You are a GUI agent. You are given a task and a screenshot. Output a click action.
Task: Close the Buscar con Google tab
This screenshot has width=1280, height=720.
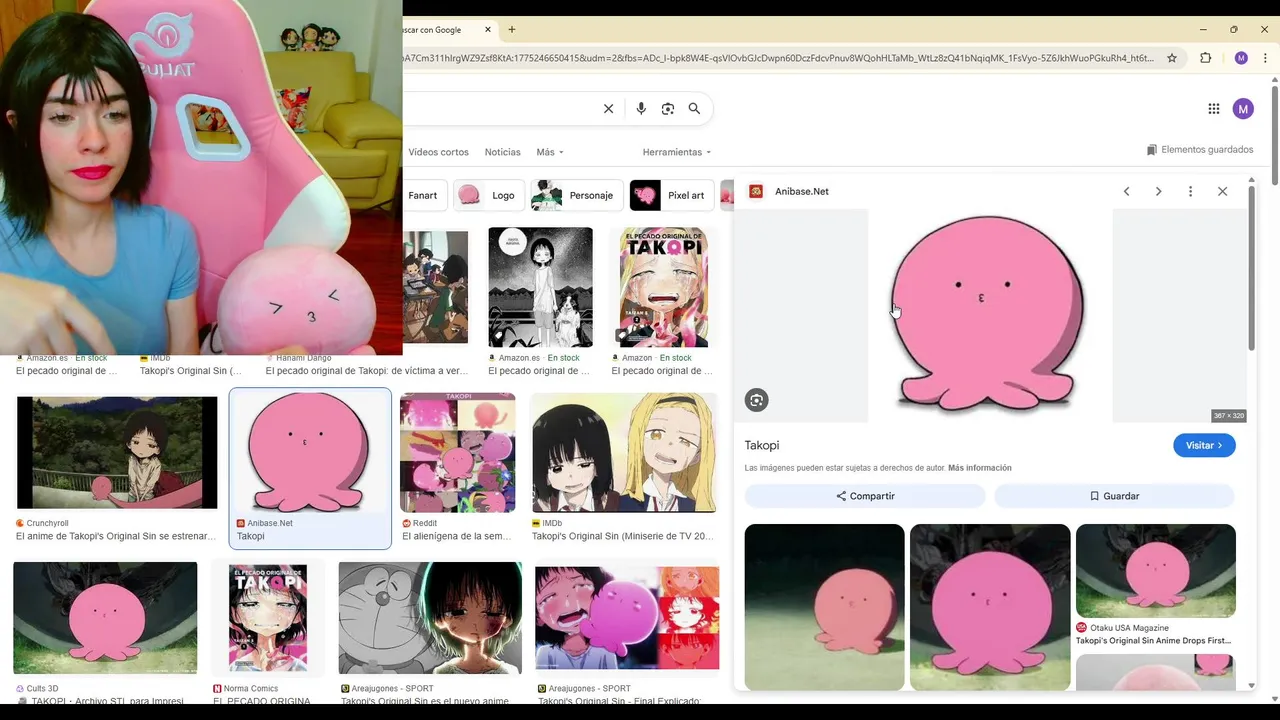coord(488,30)
